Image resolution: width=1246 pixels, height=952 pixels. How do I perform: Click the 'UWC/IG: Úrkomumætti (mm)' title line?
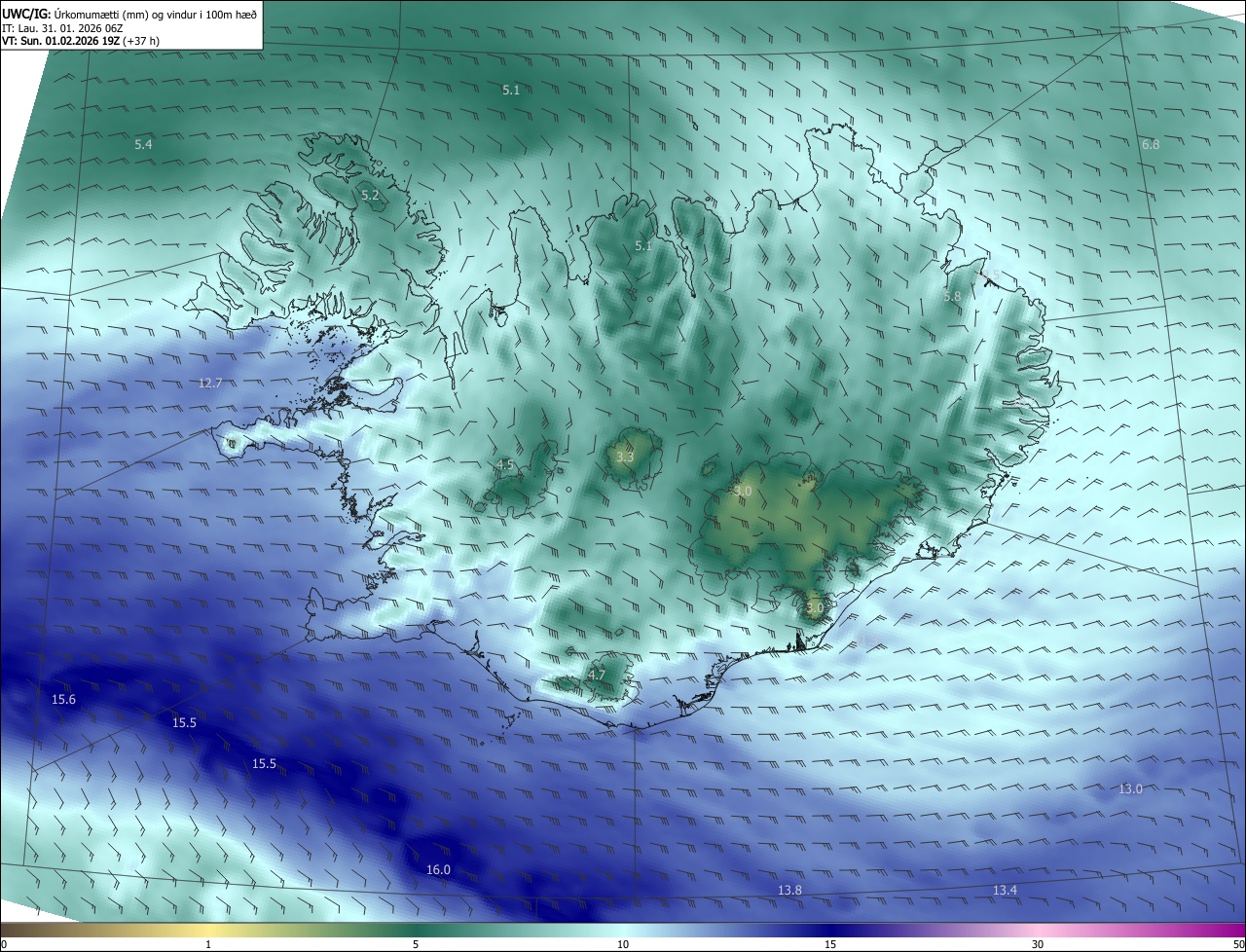pos(130,14)
